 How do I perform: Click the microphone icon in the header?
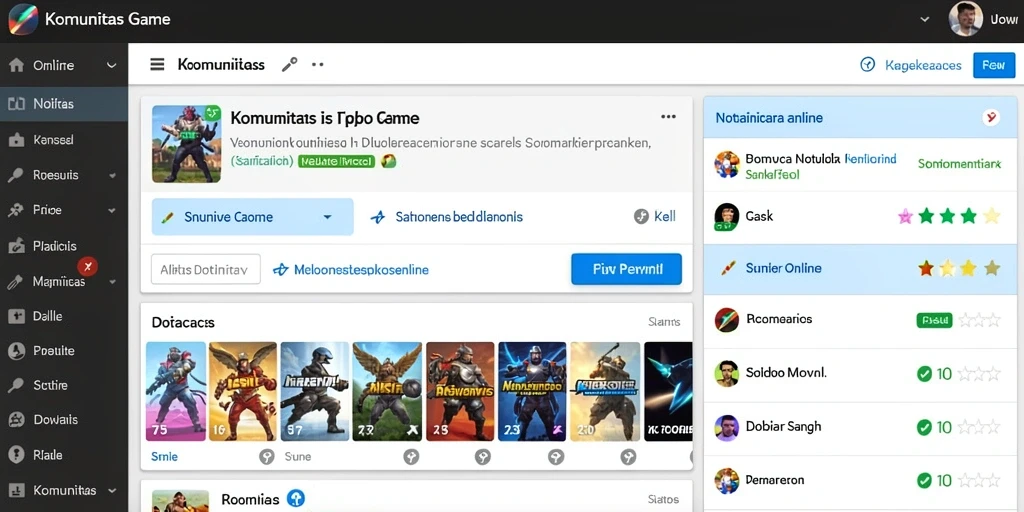pyautogui.click(x=289, y=64)
